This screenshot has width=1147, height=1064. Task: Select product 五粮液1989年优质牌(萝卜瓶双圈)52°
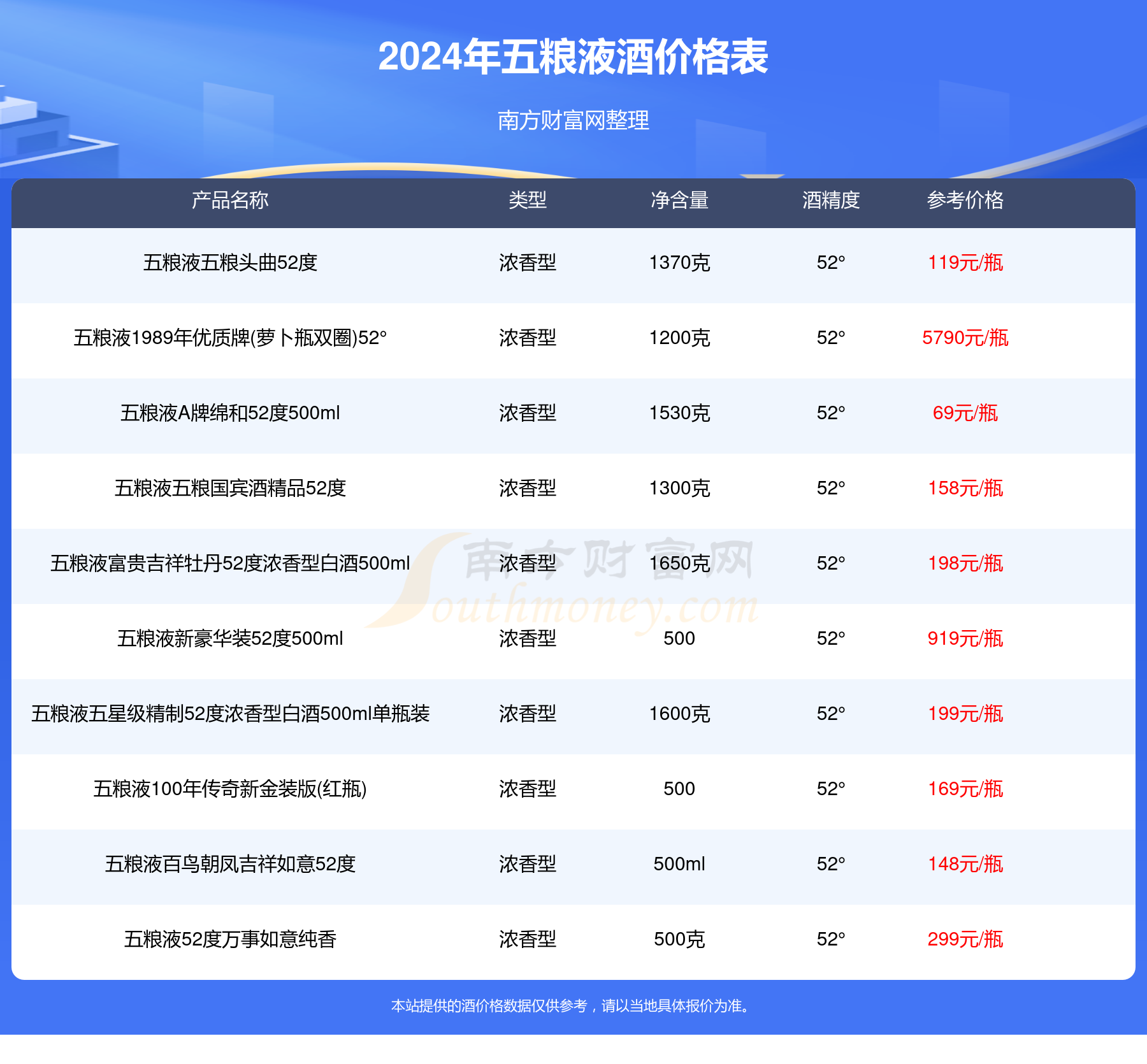pos(230,338)
